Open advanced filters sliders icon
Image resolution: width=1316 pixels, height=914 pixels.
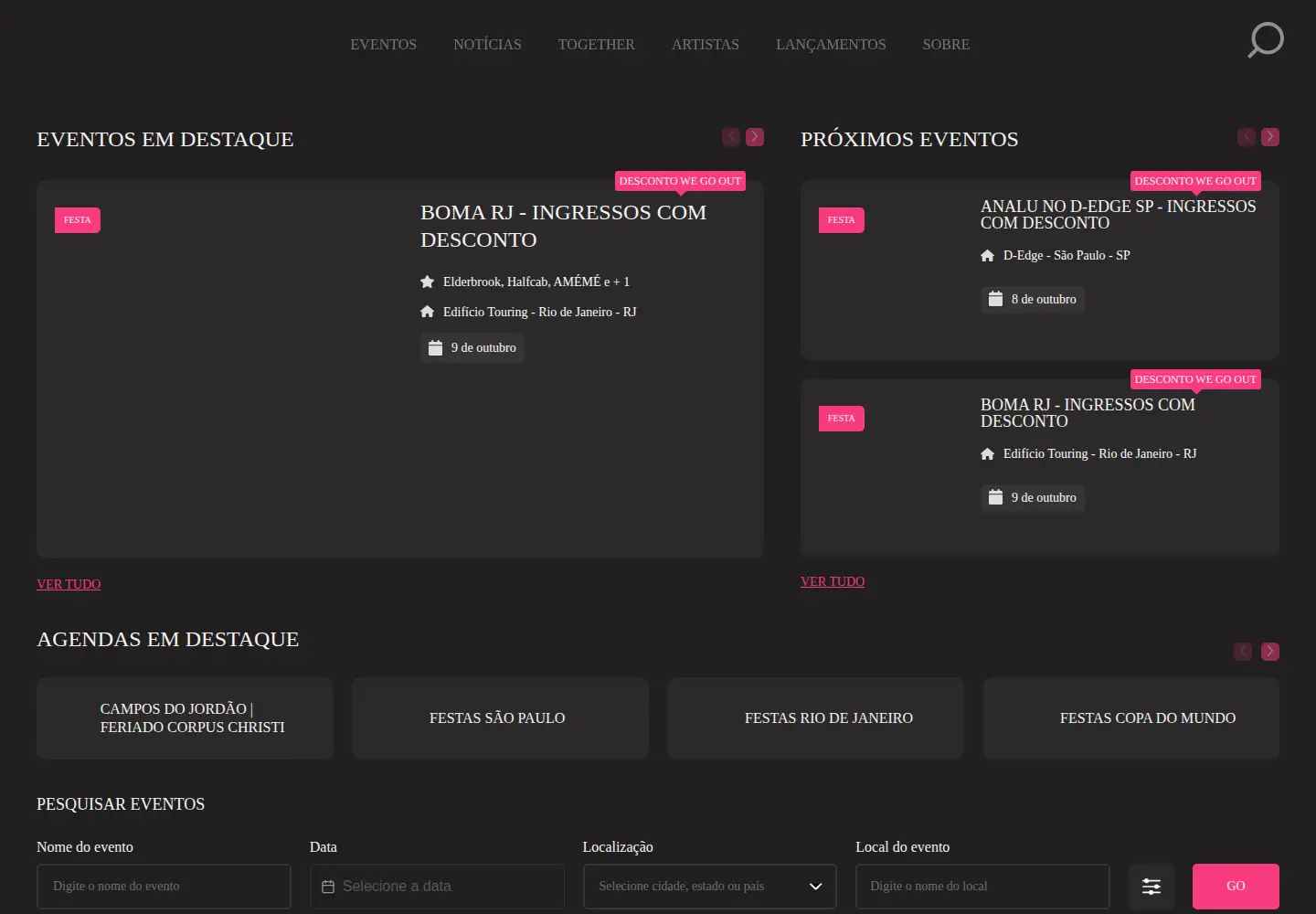1151,887
